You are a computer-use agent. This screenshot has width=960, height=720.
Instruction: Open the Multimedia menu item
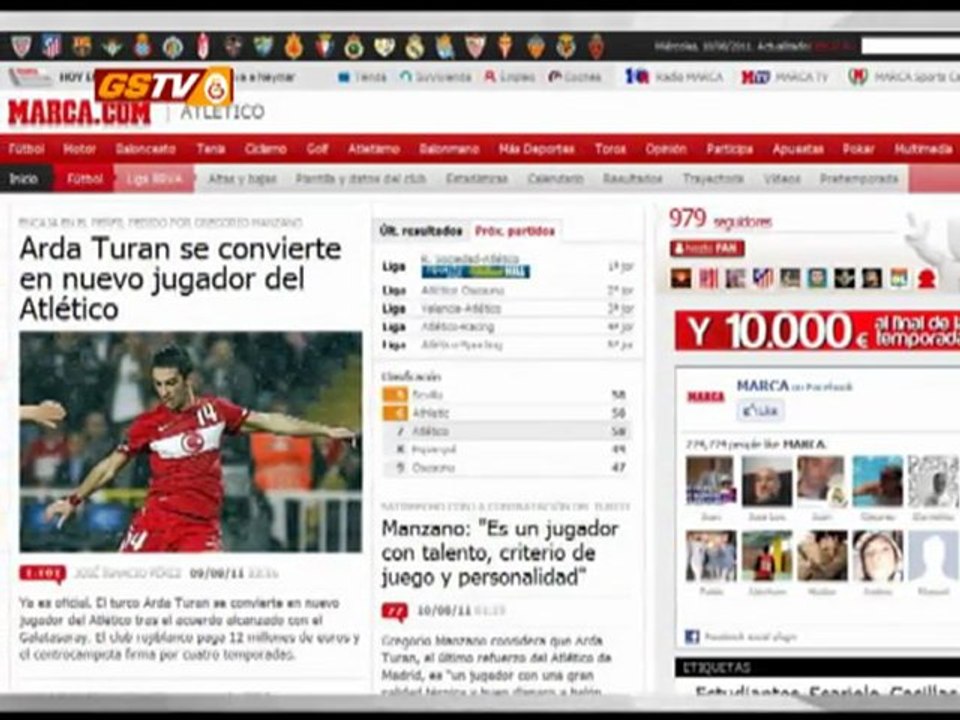coord(923,149)
